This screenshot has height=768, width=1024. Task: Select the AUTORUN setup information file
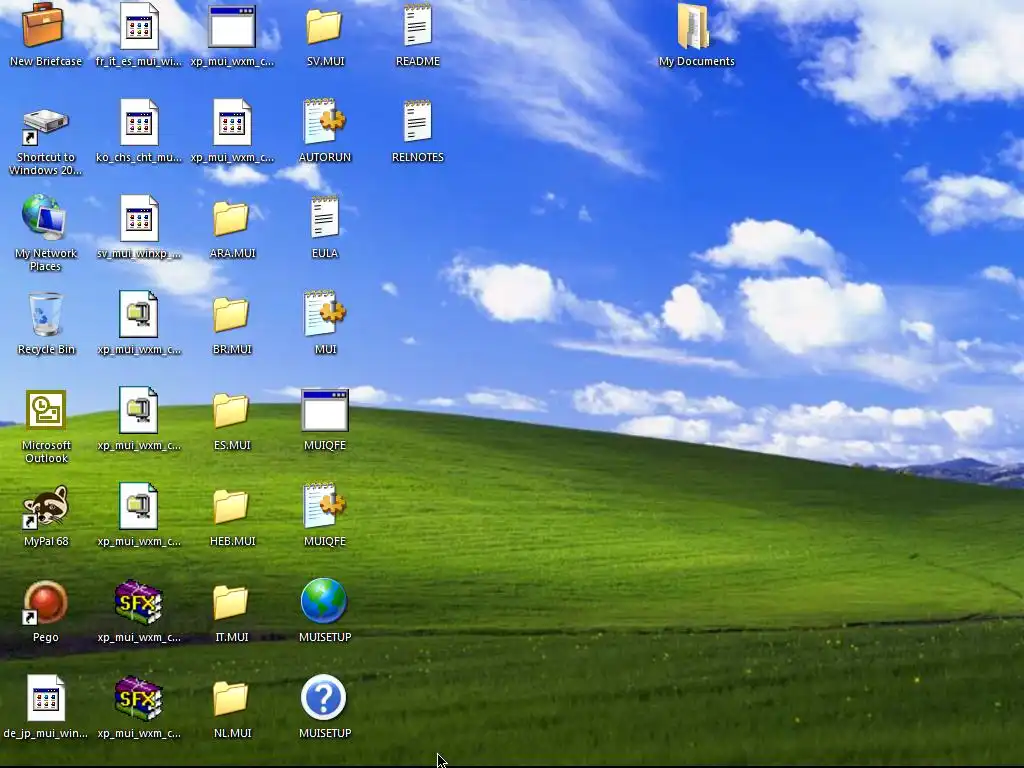point(325,121)
